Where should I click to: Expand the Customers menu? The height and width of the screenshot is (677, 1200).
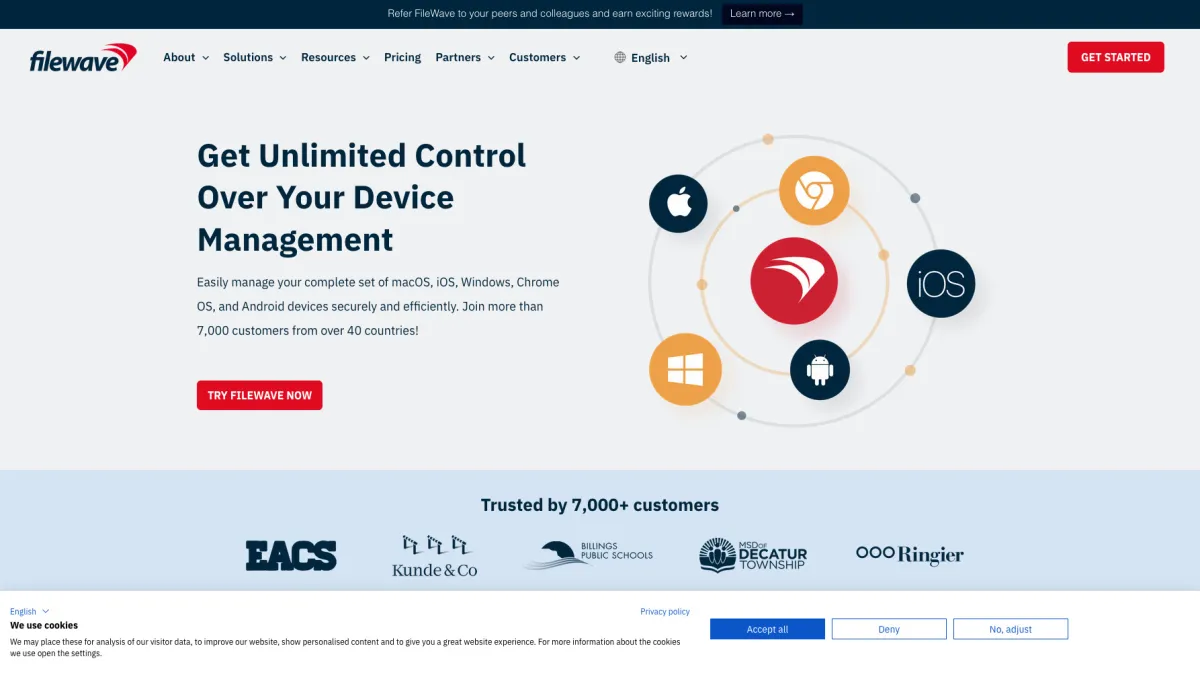tap(544, 58)
